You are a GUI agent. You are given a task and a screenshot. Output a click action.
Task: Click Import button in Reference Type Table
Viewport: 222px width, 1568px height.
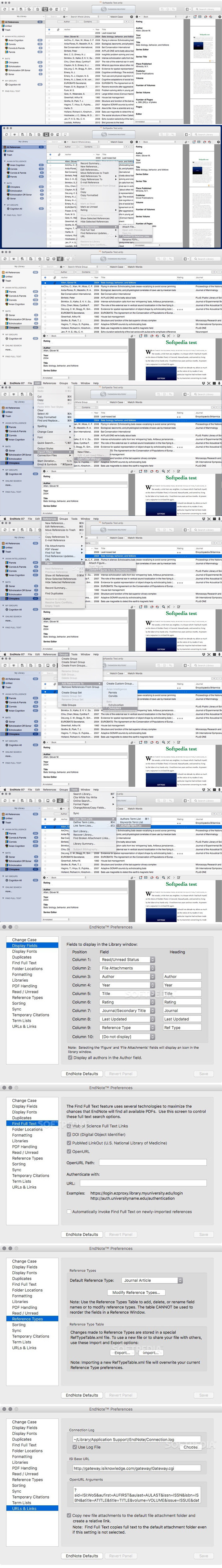pyautogui.click(x=151, y=1352)
